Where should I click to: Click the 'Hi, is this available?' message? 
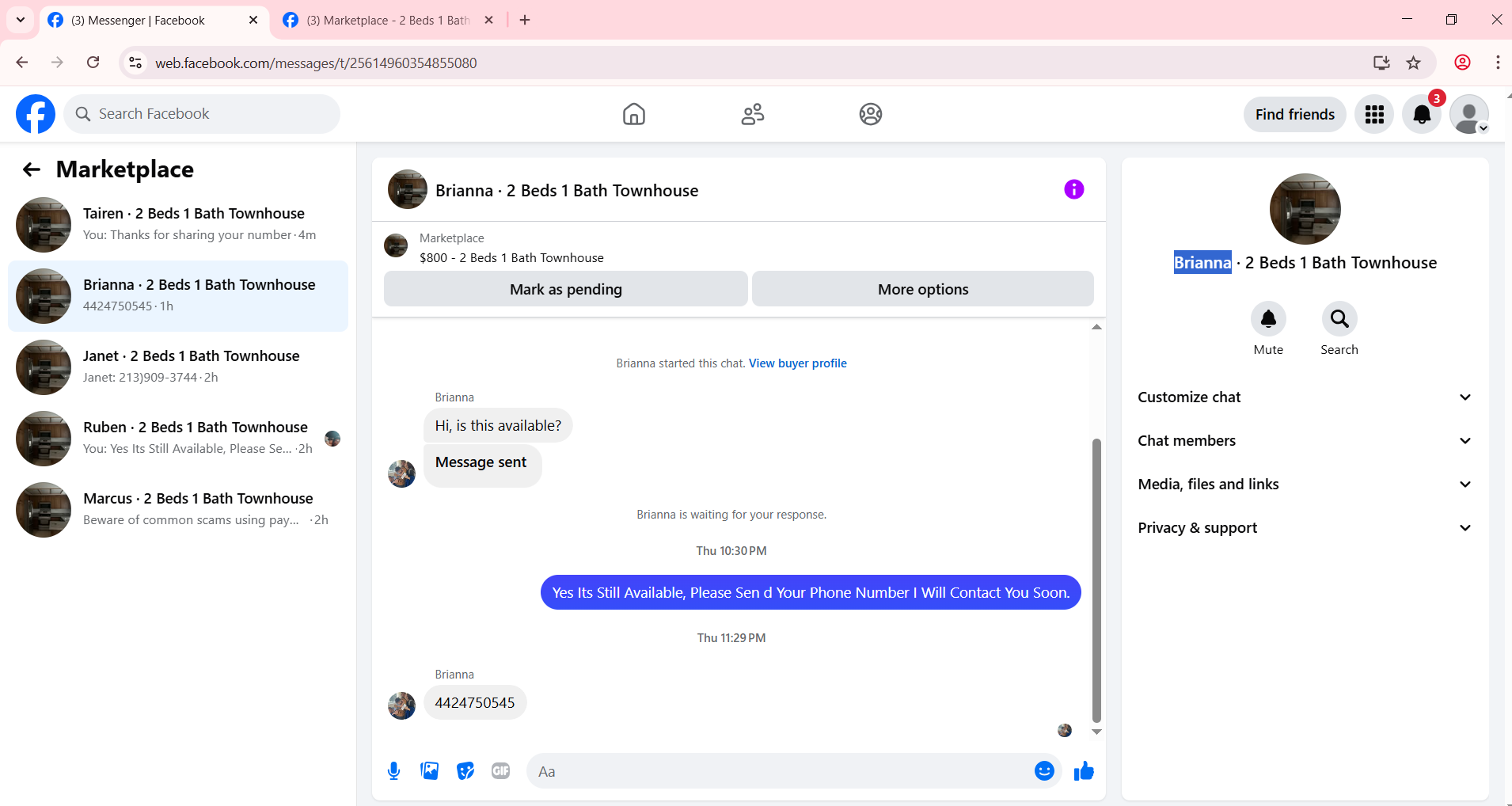pyautogui.click(x=498, y=426)
